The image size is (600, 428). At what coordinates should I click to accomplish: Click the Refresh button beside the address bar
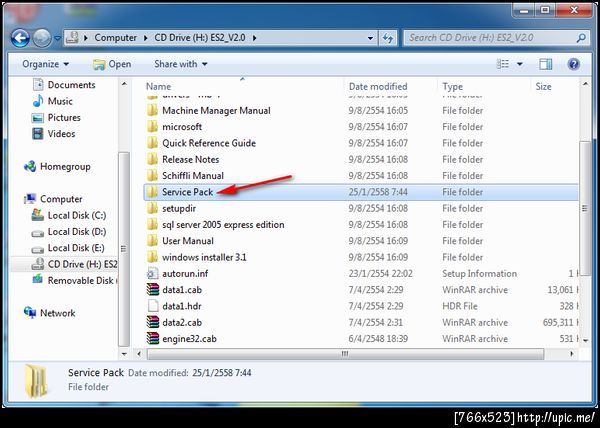[388, 38]
